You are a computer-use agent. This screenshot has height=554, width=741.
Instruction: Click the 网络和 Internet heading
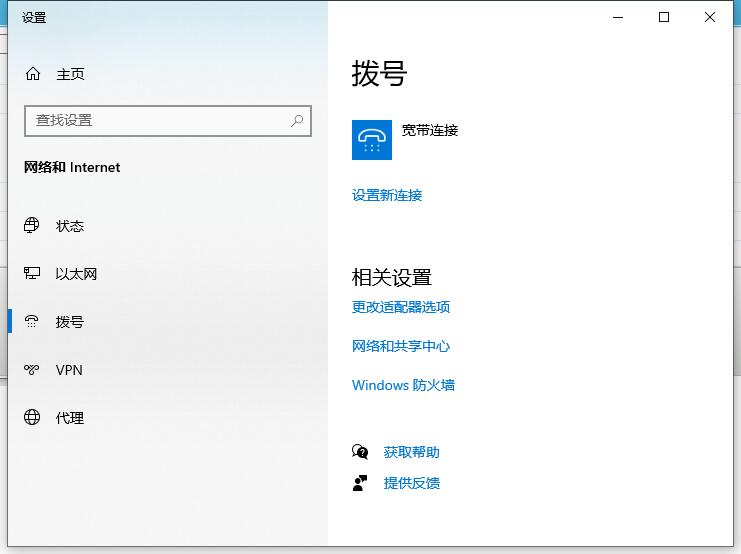tap(72, 167)
